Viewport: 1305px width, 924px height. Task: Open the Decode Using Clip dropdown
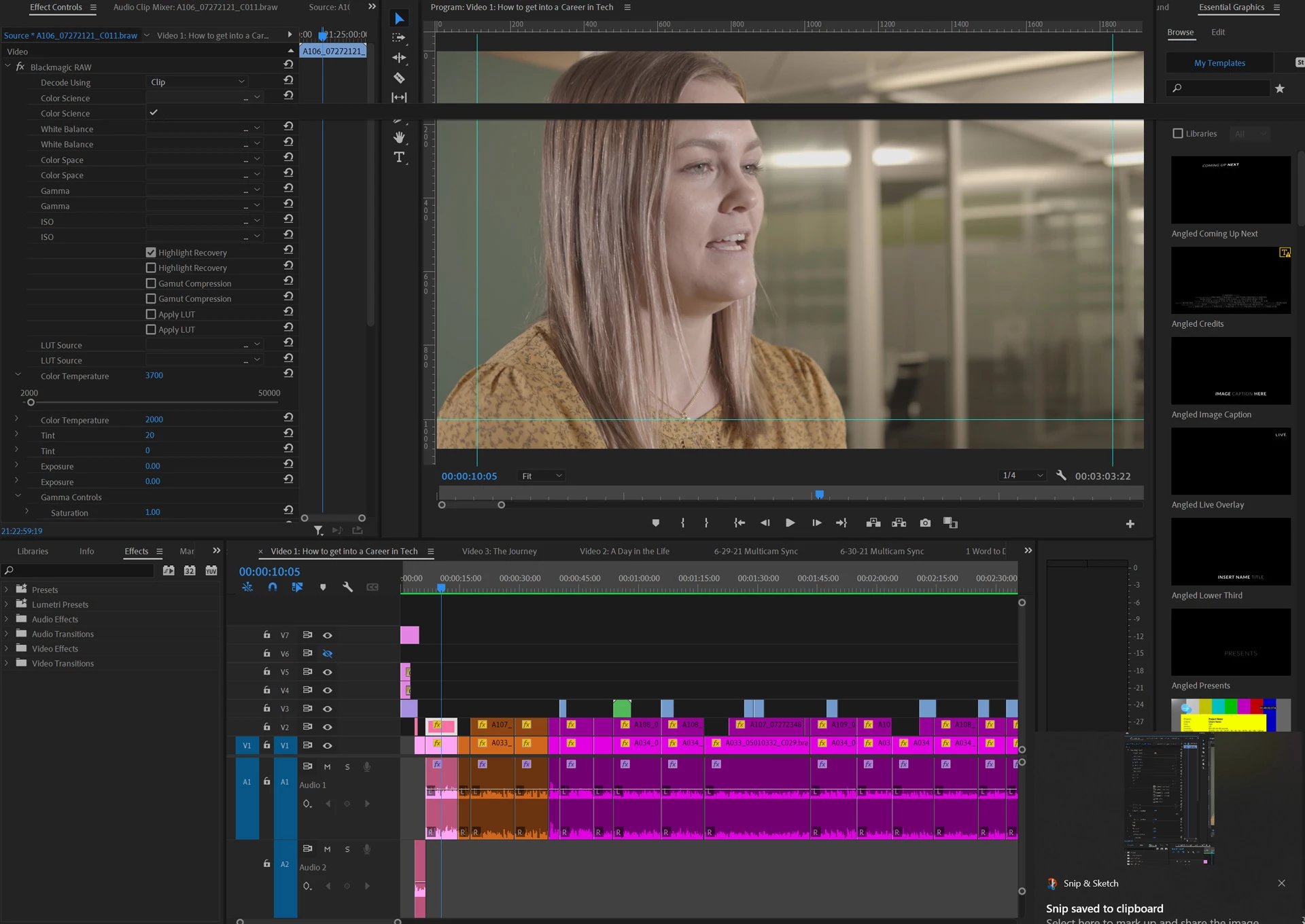tap(197, 82)
